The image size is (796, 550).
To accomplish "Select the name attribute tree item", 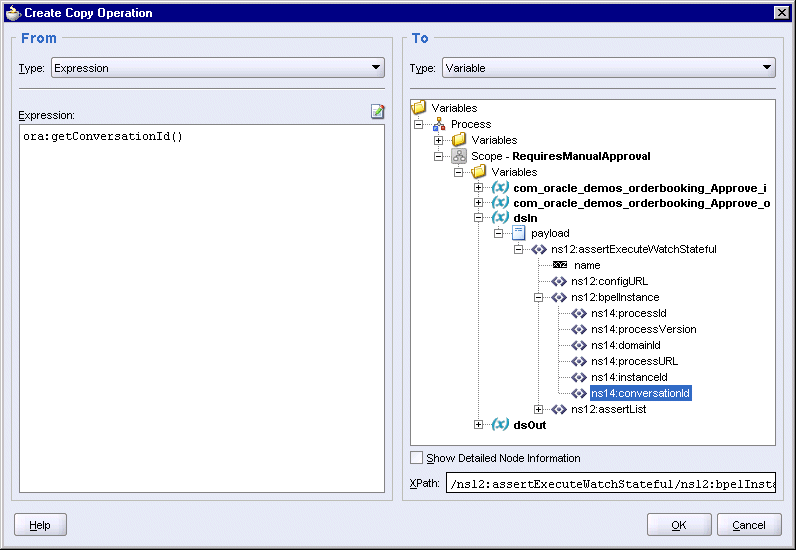I will coord(587,265).
